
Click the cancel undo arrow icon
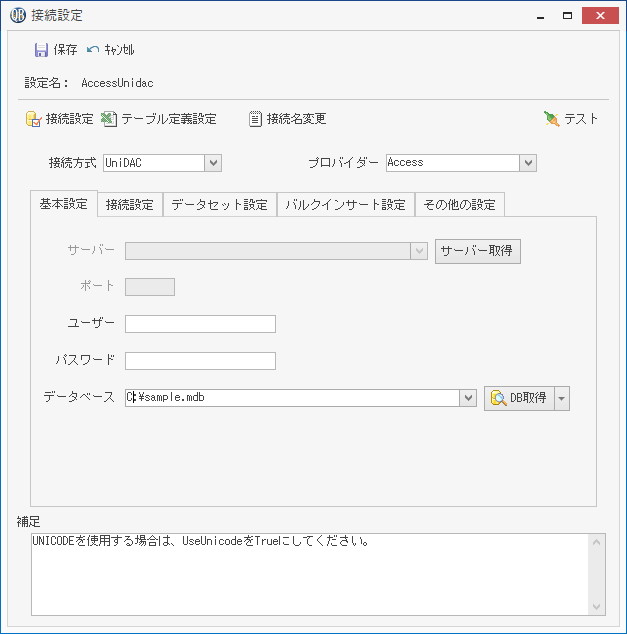pos(93,49)
